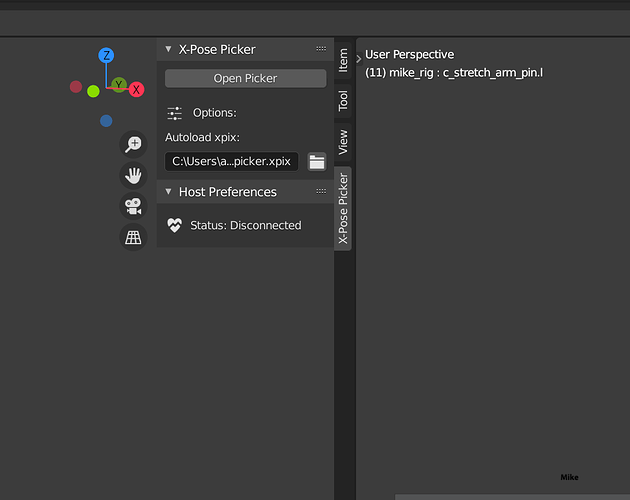Click the mike_rig : c_stretch_arm_pin.l text

(466, 73)
